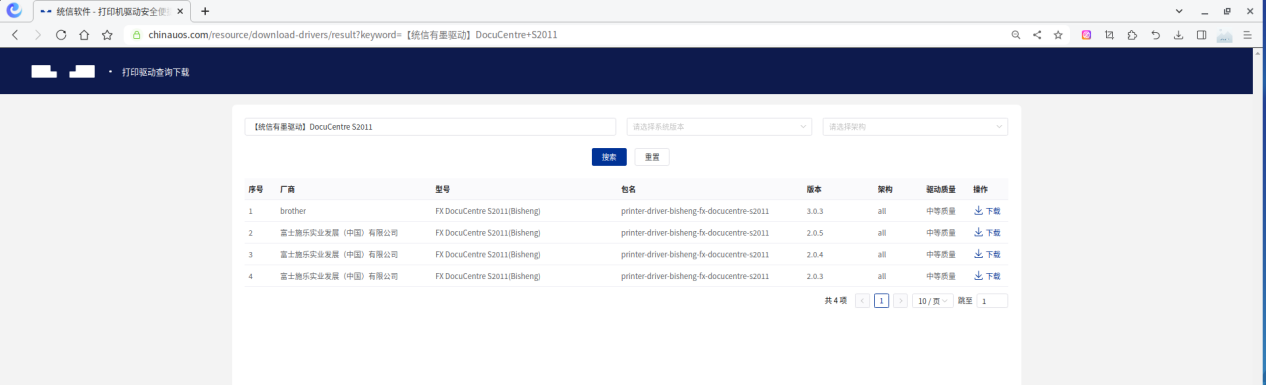
Task: Open the extensions puzzle menu
Action: point(1132,34)
